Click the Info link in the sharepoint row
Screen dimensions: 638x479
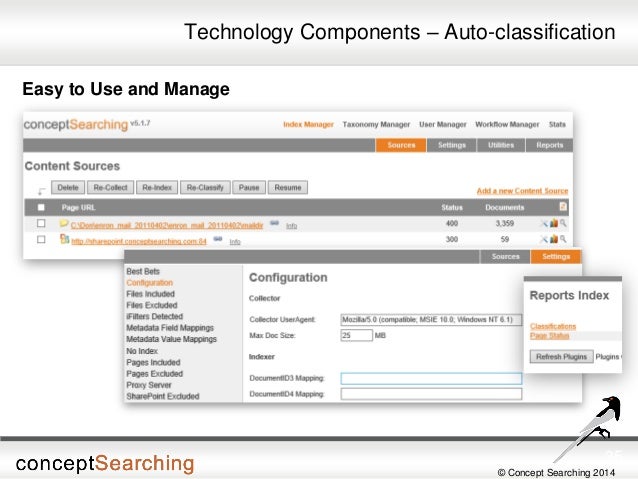tap(235, 242)
